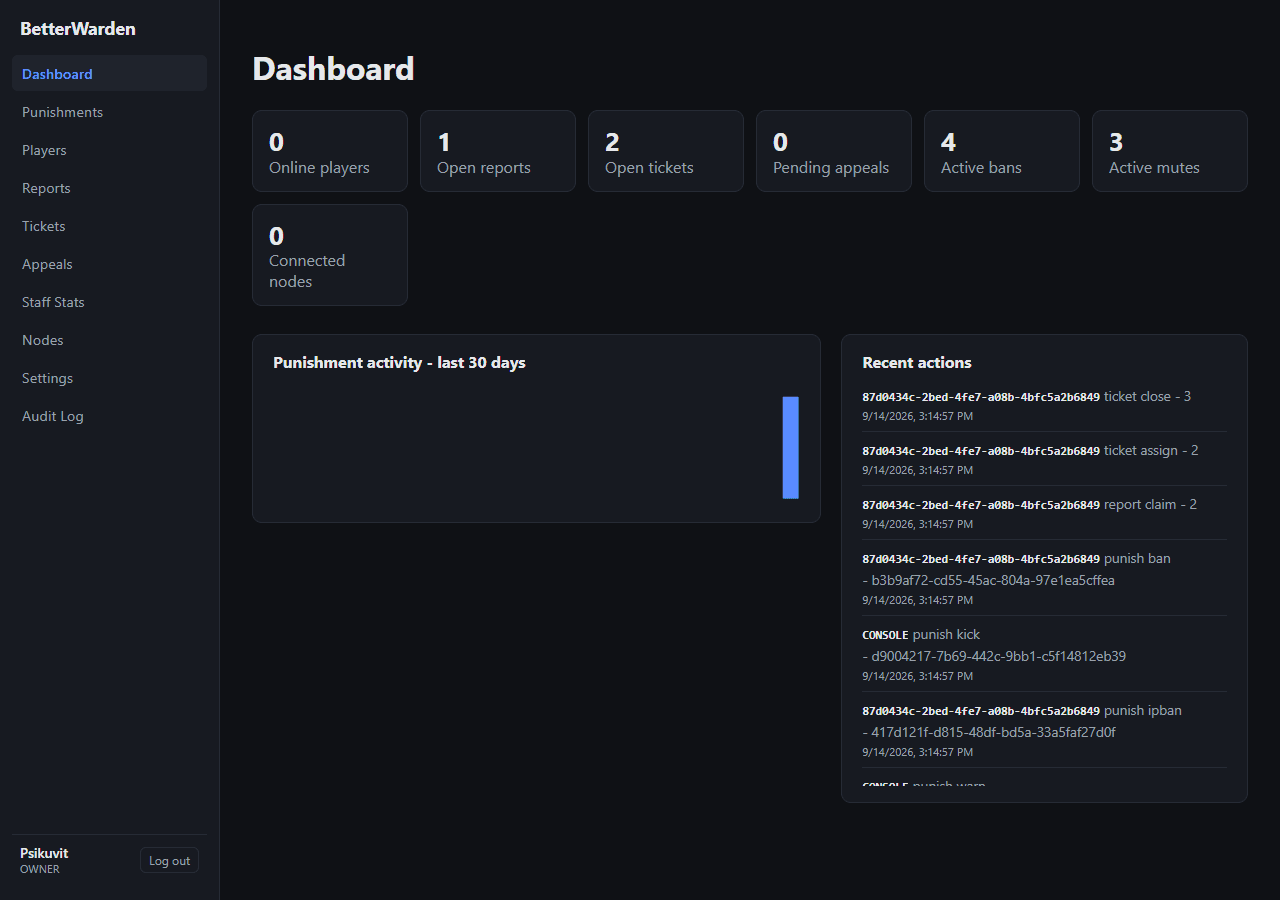
Task: Select Reports in the sidebar
Action: click(x=109, y=188)
